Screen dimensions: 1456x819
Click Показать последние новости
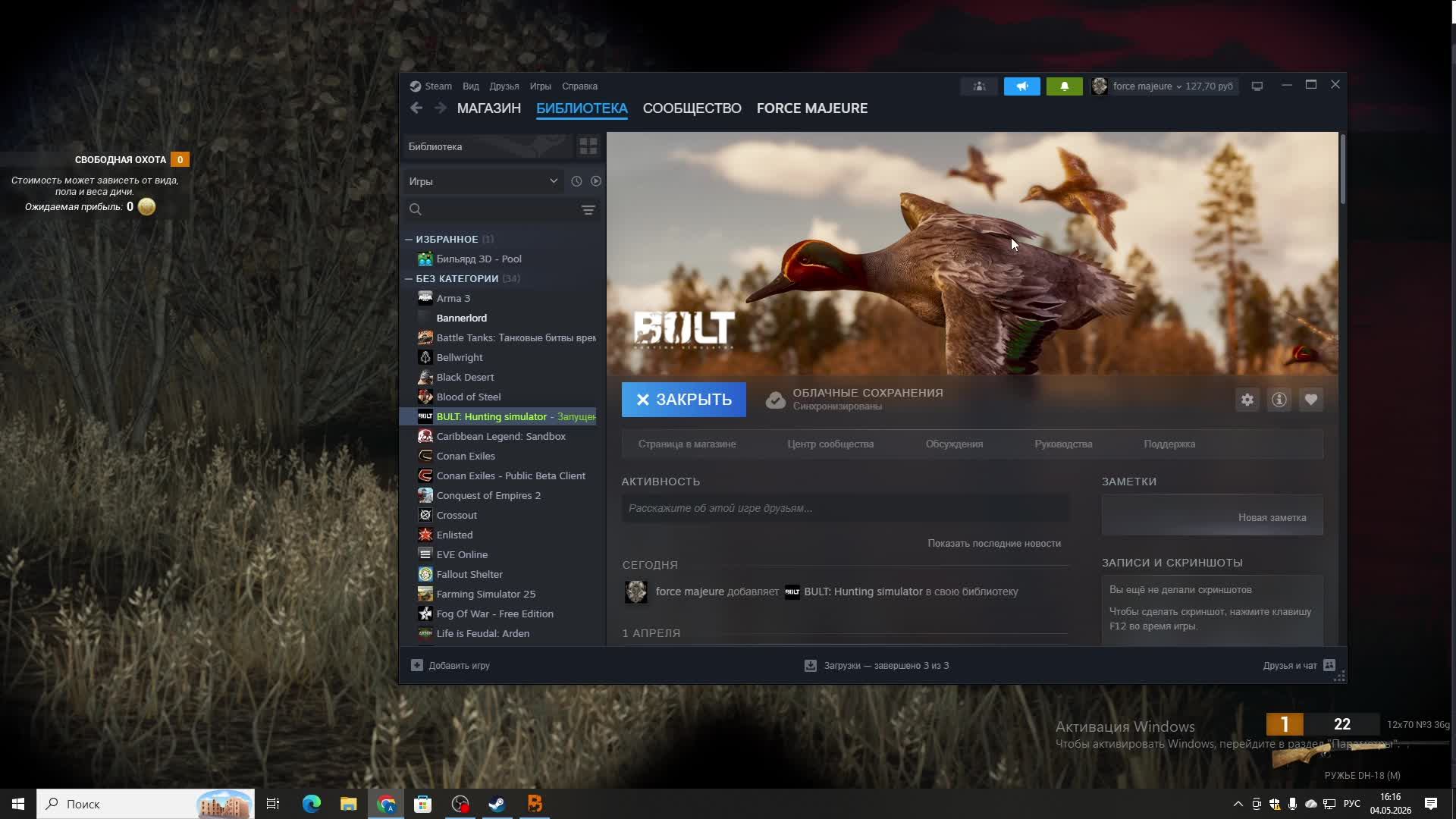(x=994, y=544)
